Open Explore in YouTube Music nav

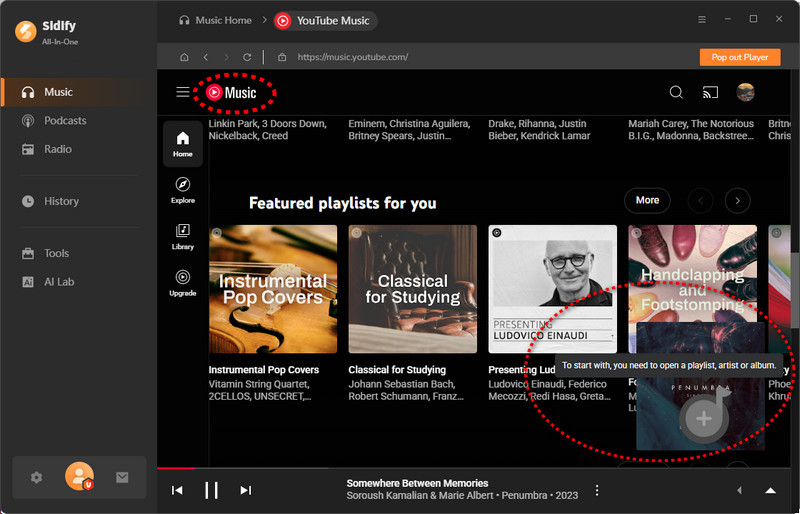[183, 190]
